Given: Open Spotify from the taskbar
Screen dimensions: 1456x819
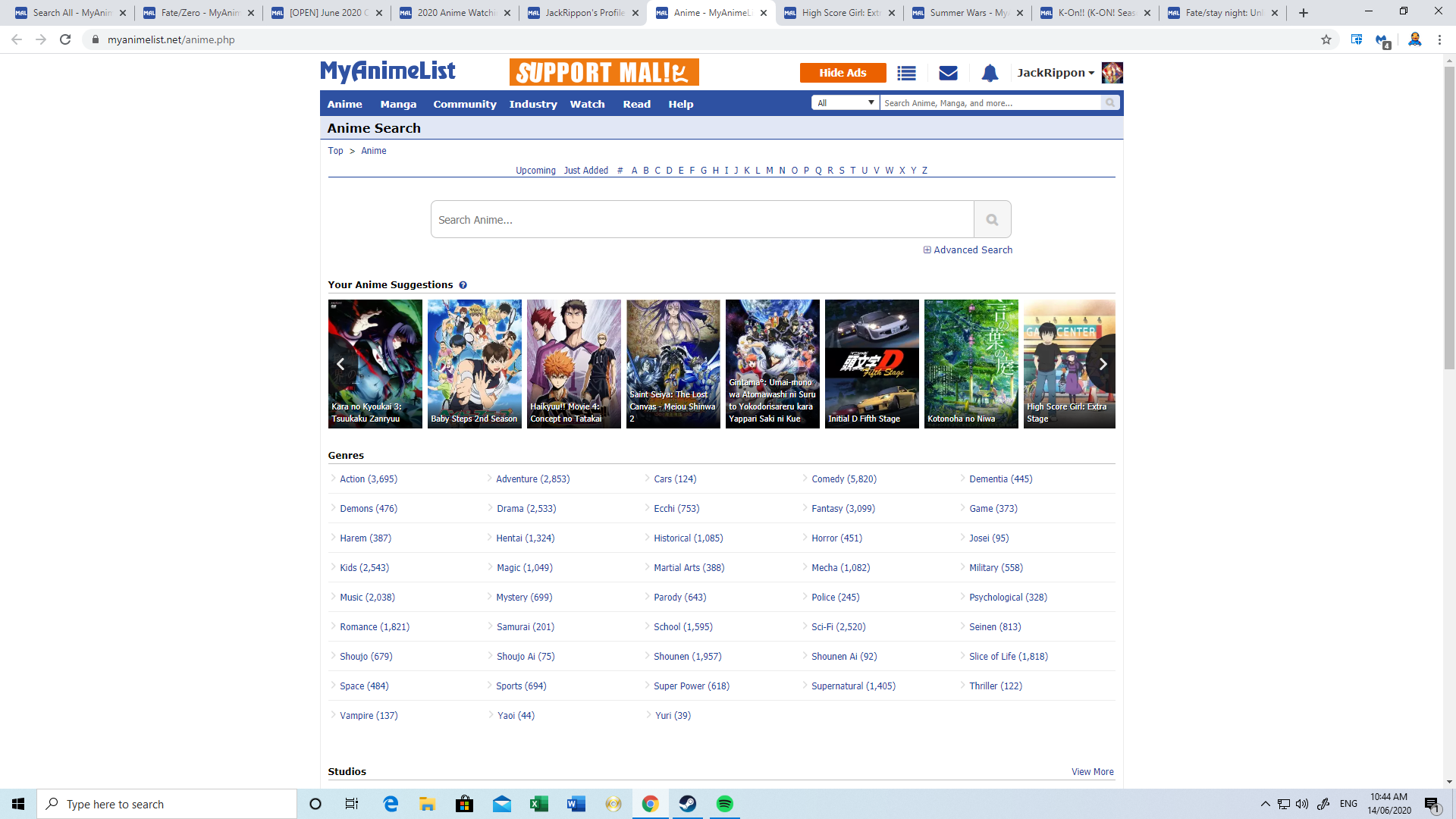Looking at the screenshot, I should (x=725, y=804).
